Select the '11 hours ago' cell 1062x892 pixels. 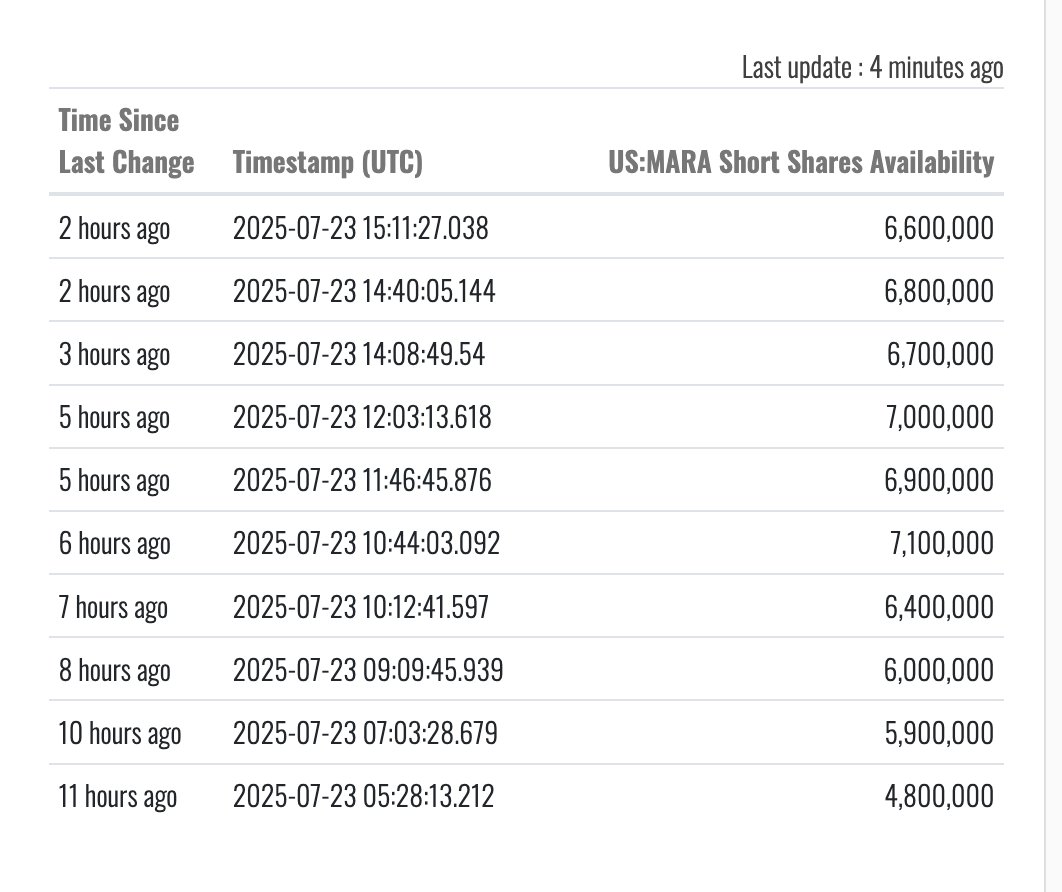click(118, 797)
